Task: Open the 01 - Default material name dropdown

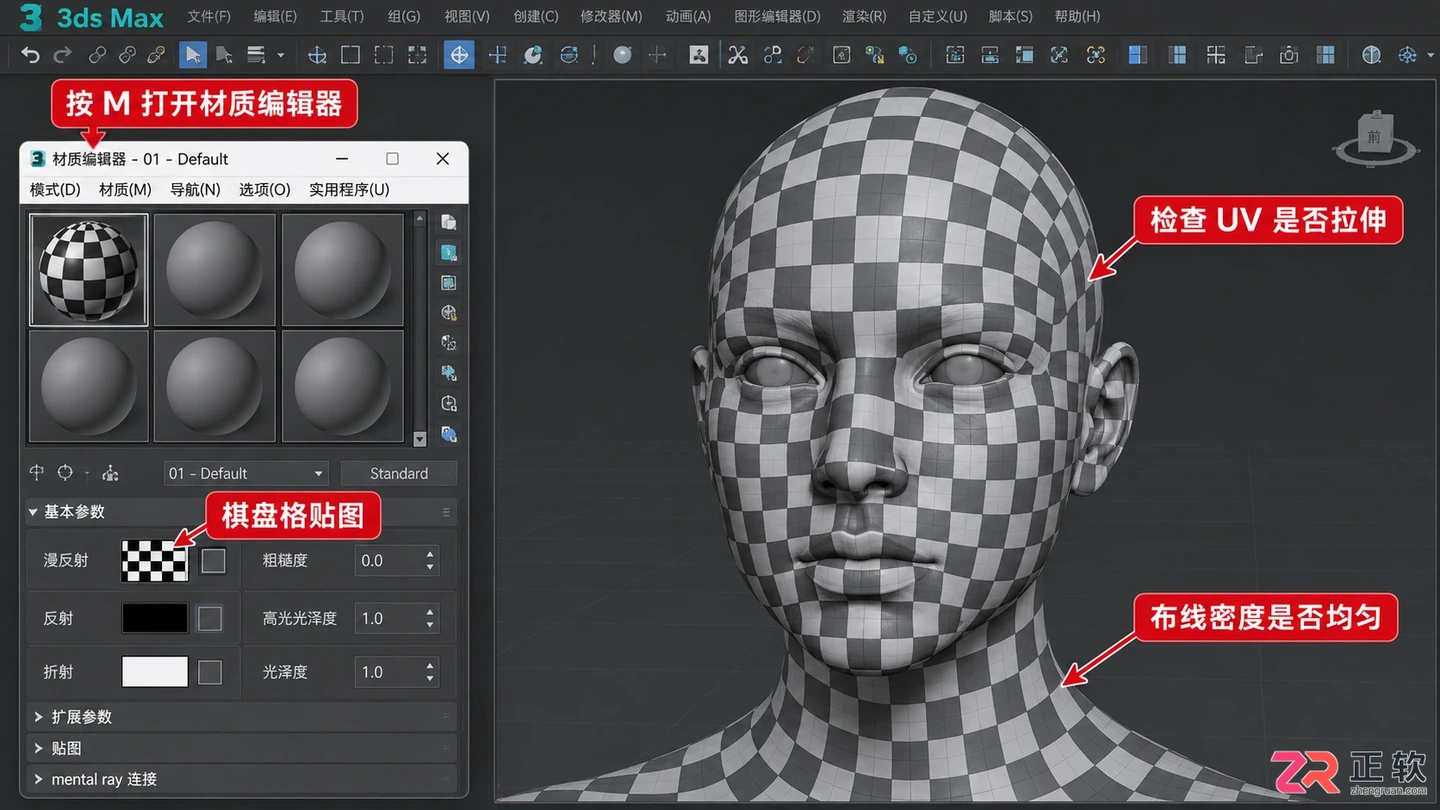Action: point(245,473)
